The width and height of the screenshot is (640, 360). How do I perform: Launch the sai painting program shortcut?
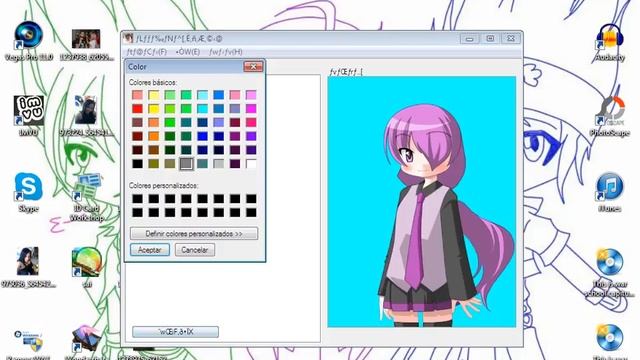pyautogui.click(x=86, y=267)
